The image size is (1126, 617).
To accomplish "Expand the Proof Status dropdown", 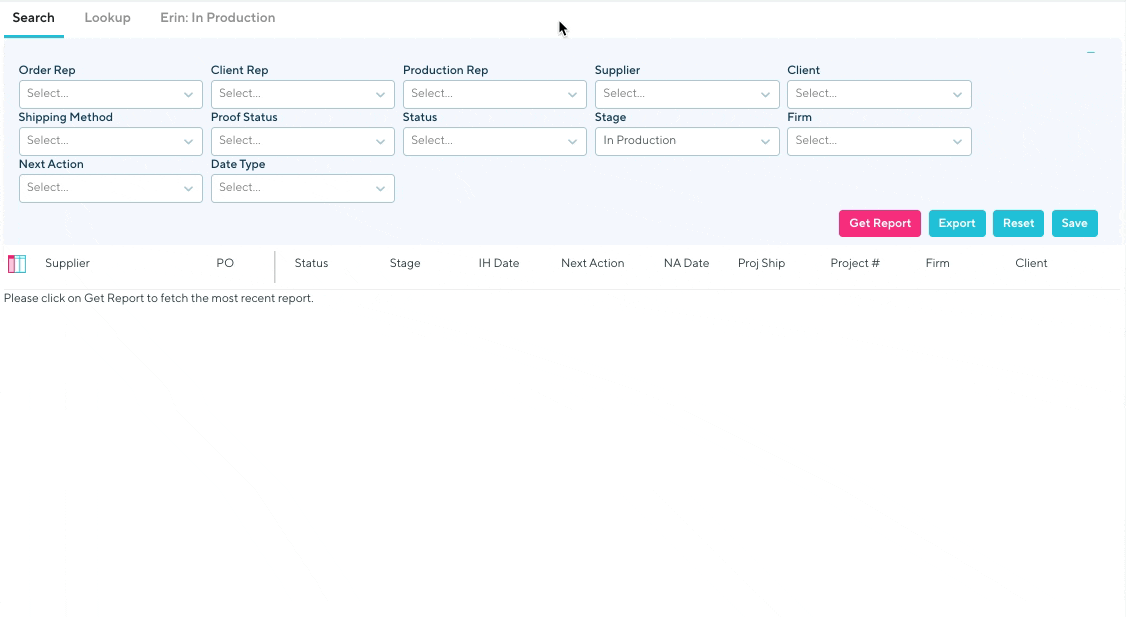I will (x=302, y=141).
